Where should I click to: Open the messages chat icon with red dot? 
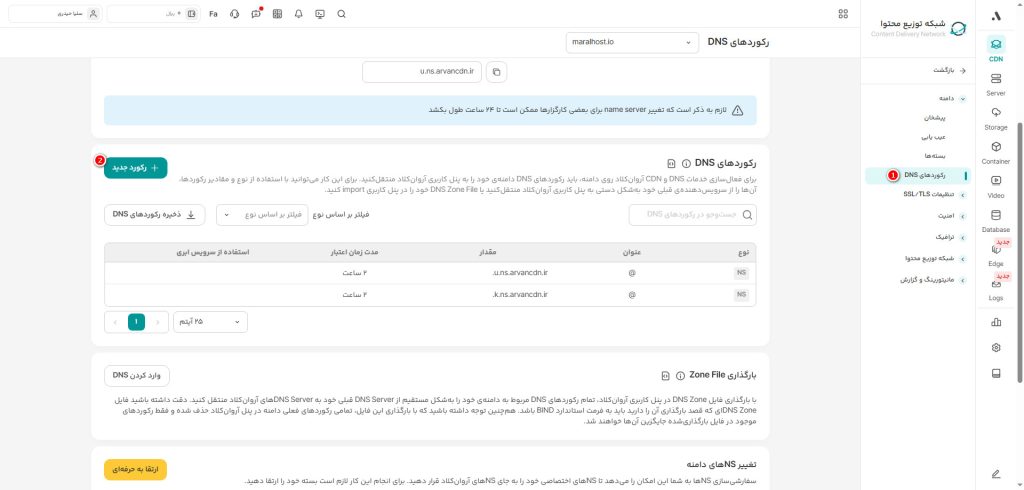256,14
